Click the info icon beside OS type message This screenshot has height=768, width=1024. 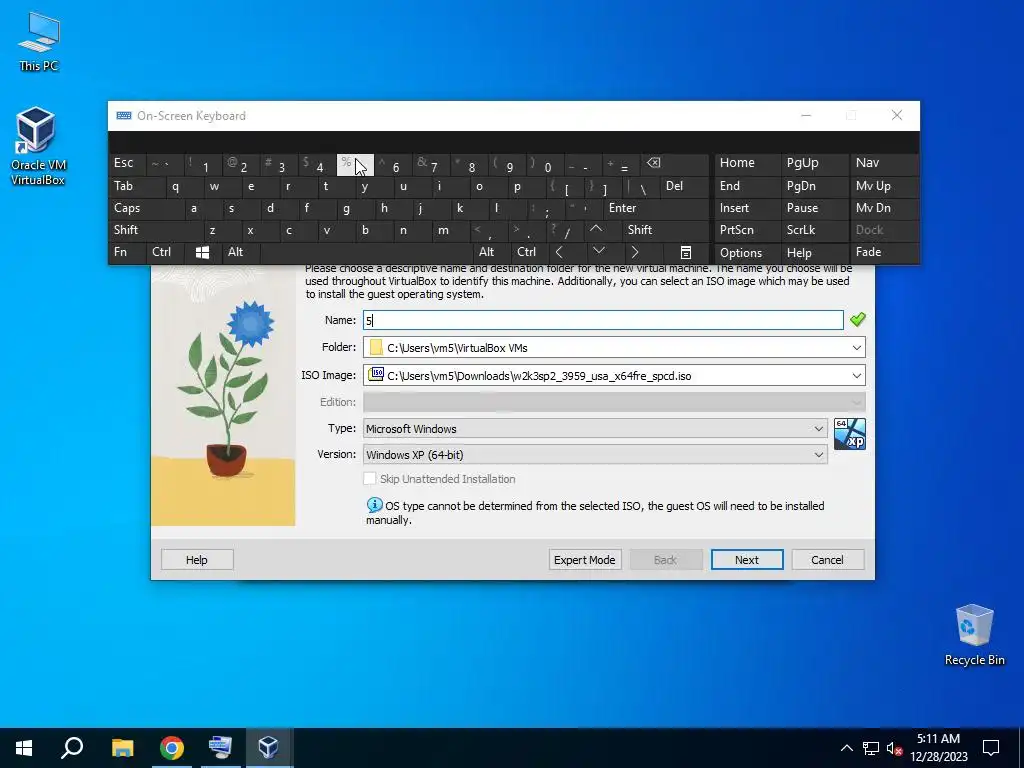point(374,505)
